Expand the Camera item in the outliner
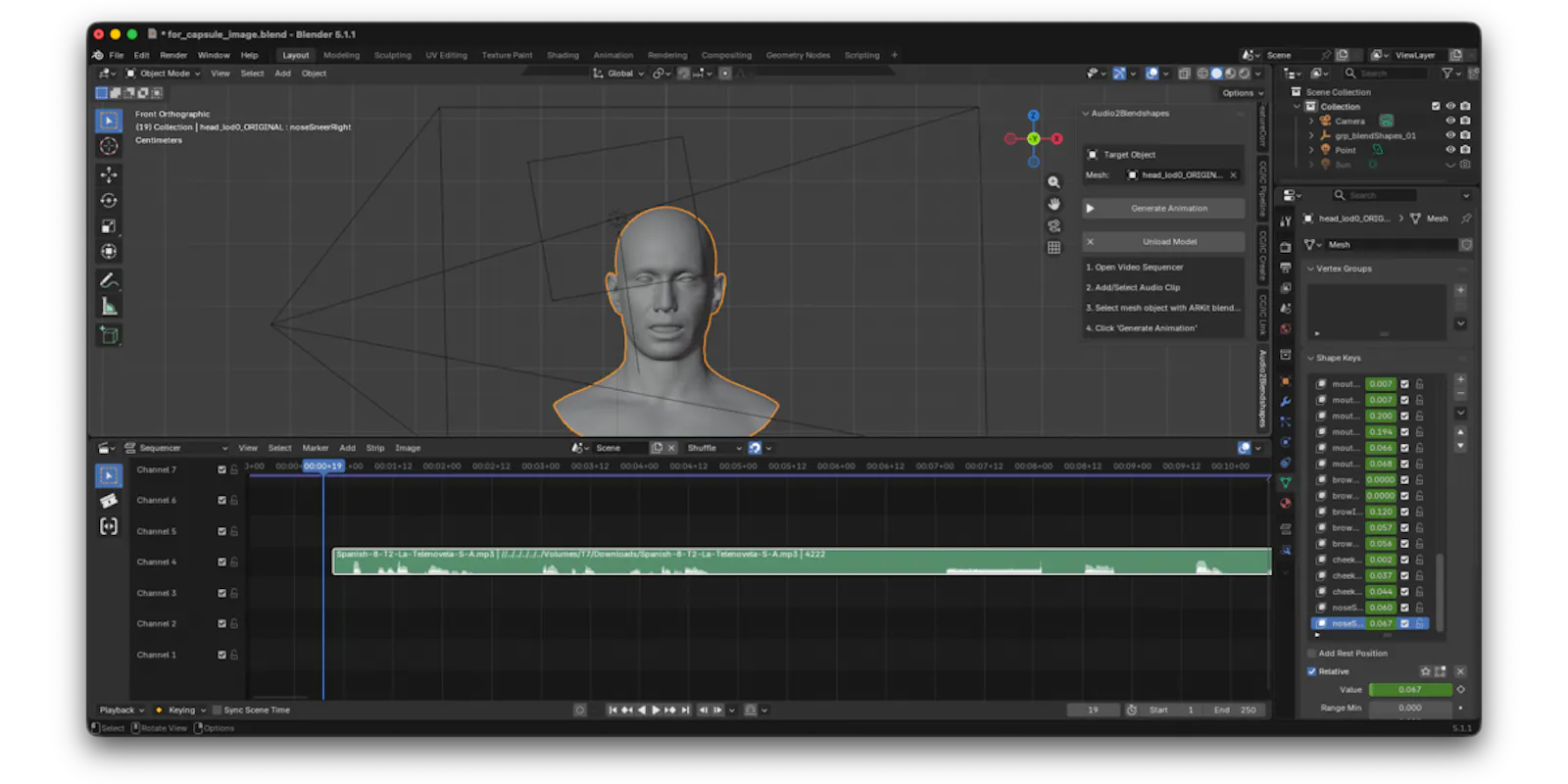This screenshot has height=784, width=1568. (1311, 121)
